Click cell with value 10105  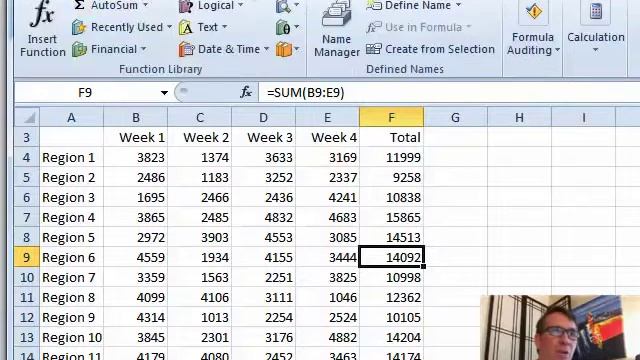pyautogui.click(x=391, y=318)
